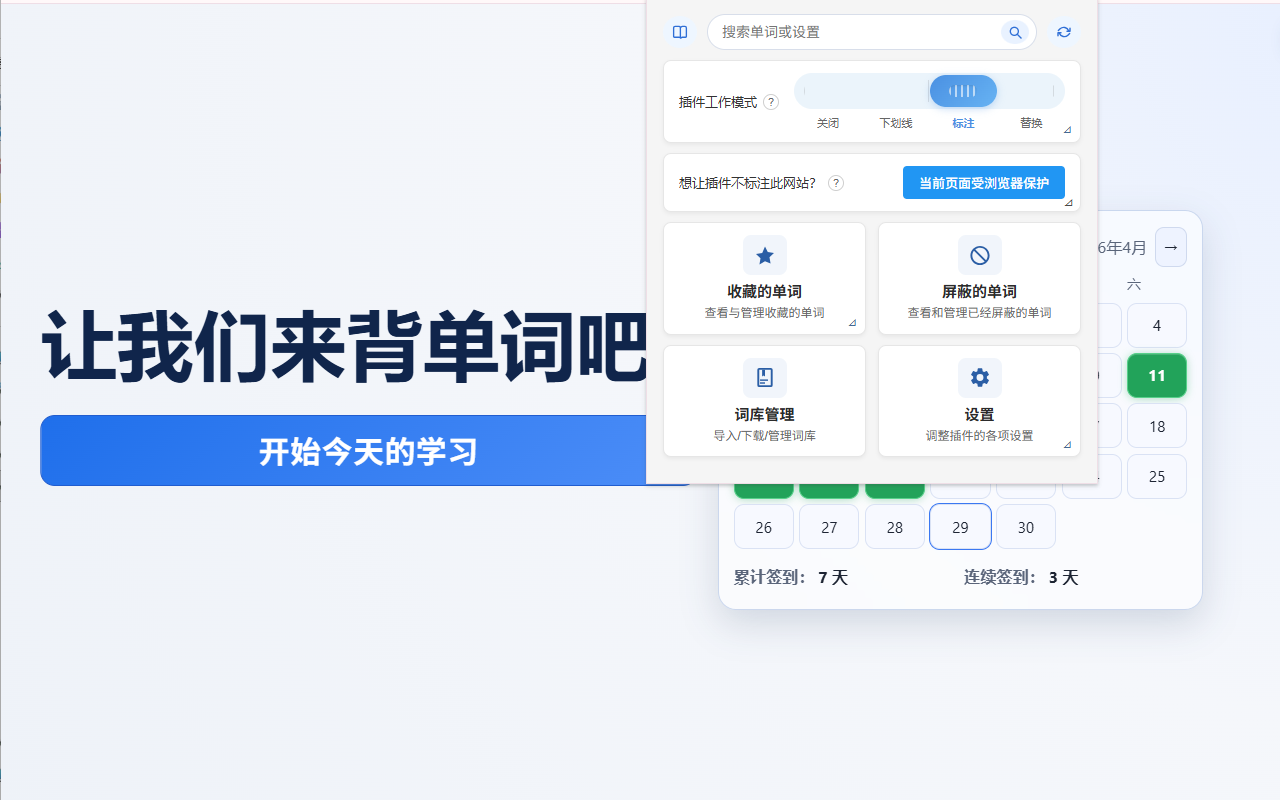The width and height of the screenshot is (1280, 800).
Task: Click 插件工作模式 label
Action: coord(718,102)
